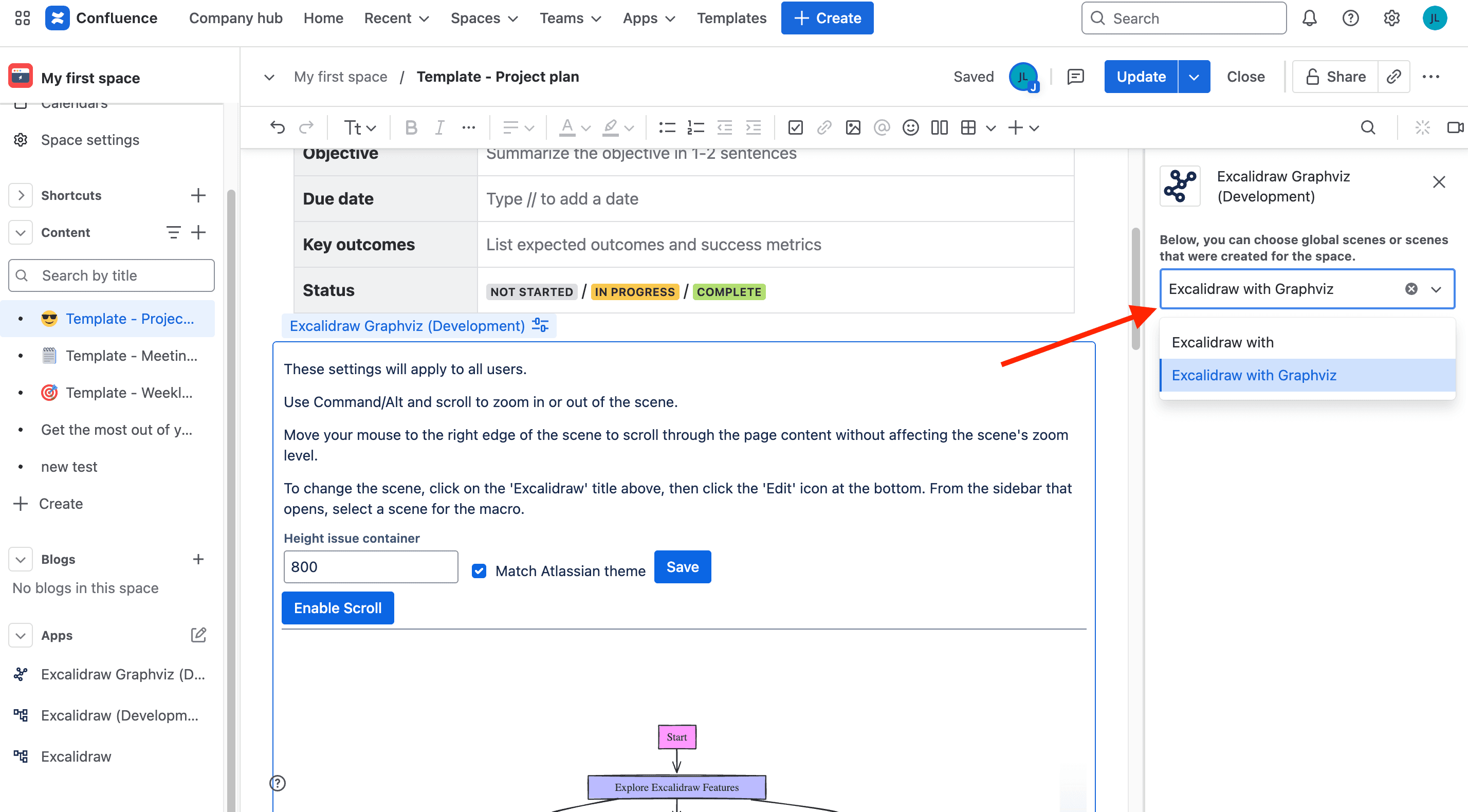This screenshot has width=1468, height=812.
Task: Open the table options dropdown arrow
Action: pos(990,127)
